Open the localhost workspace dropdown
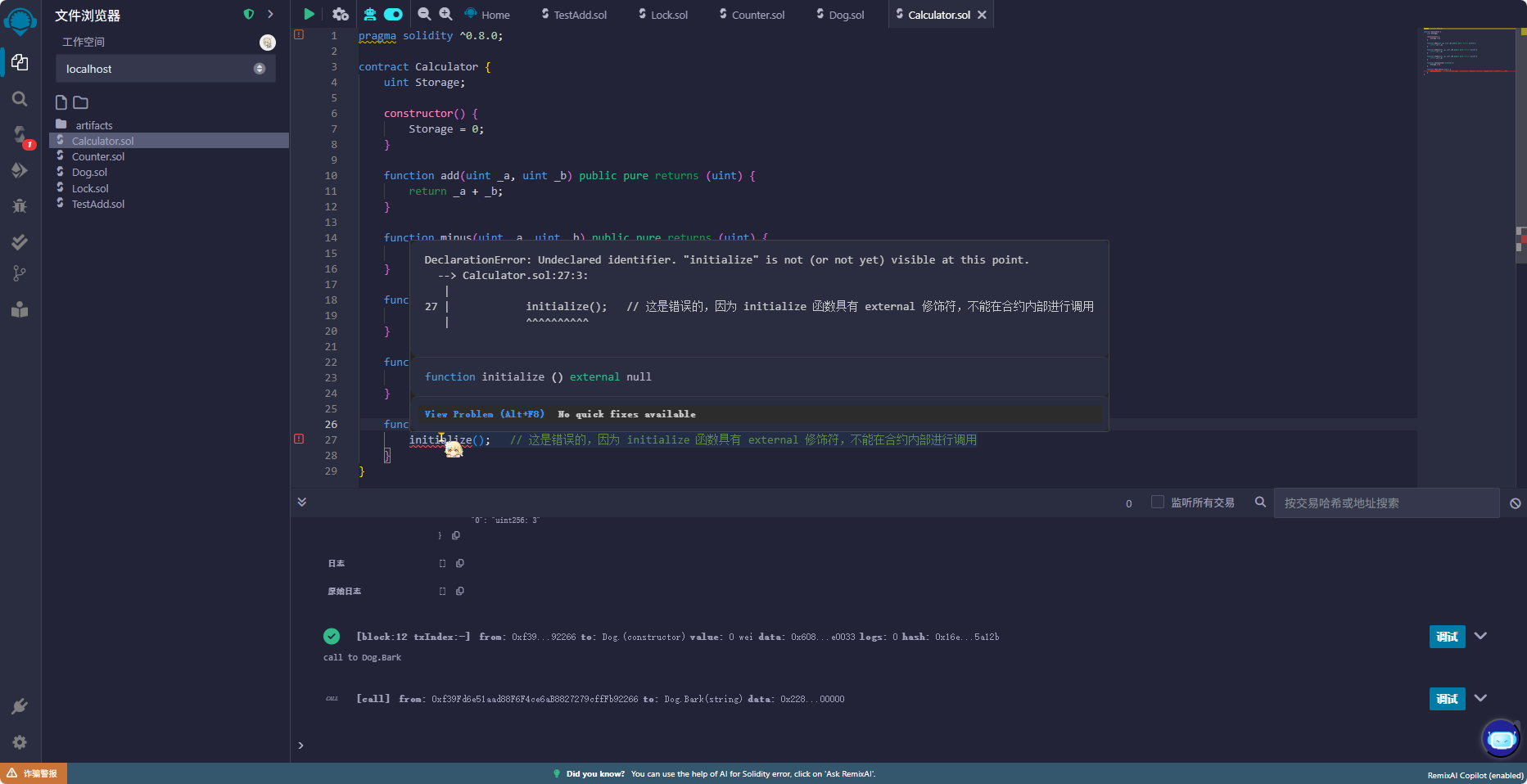Viewport: 1527px width, 784px height. click(165, 69)
